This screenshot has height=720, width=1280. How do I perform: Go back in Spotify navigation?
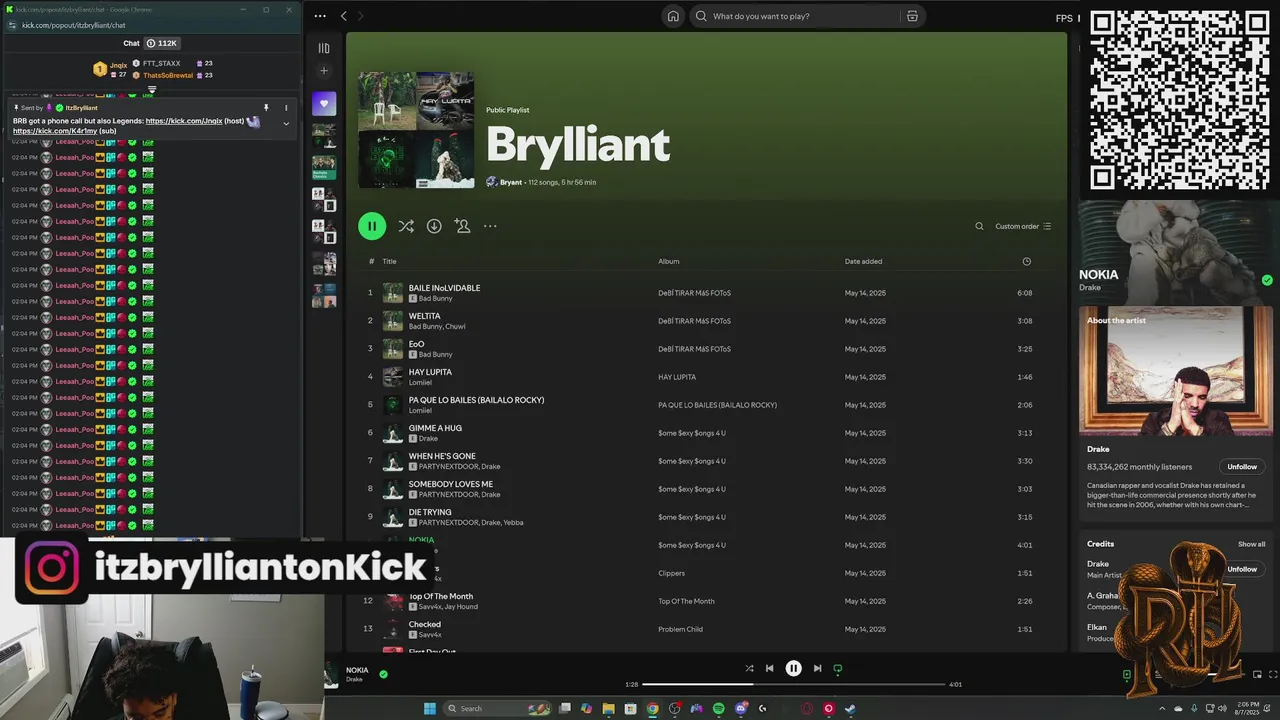(x=344, y=16)
